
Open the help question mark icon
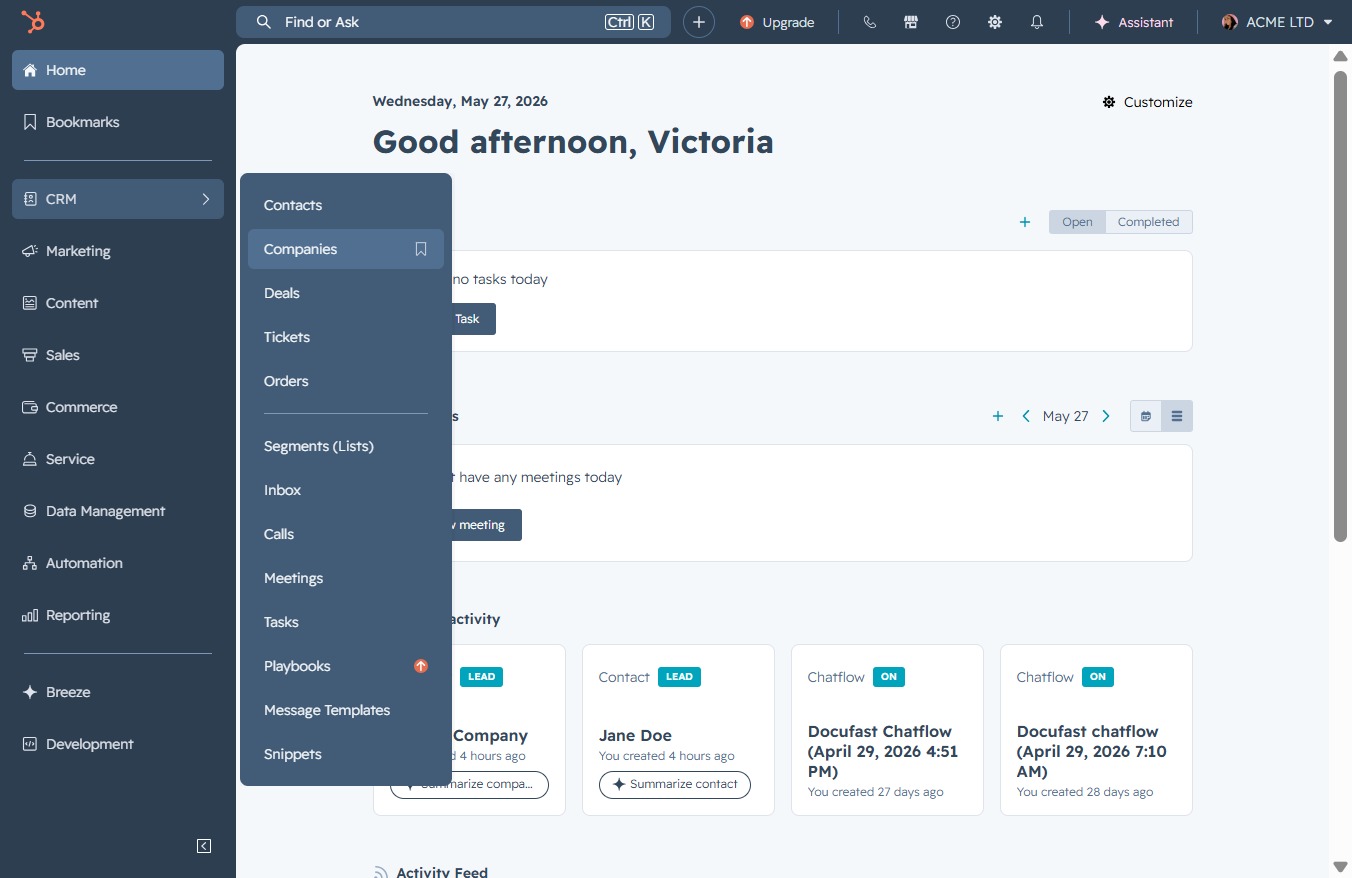point(953,22)
